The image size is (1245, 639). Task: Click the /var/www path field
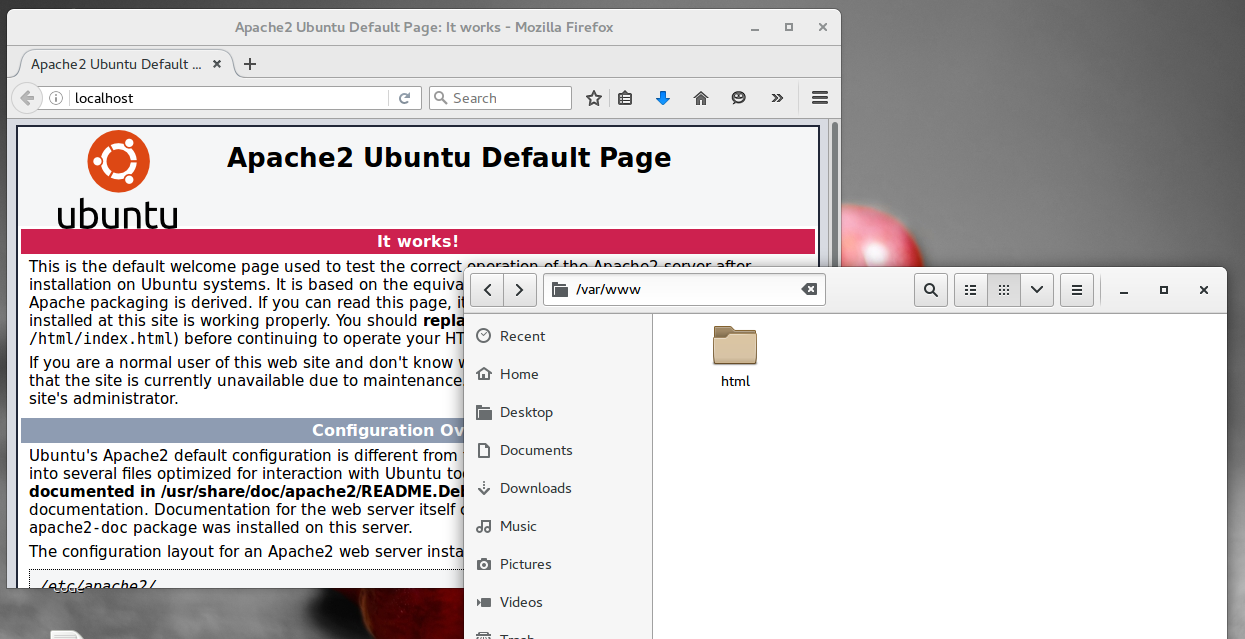(685, 290)
